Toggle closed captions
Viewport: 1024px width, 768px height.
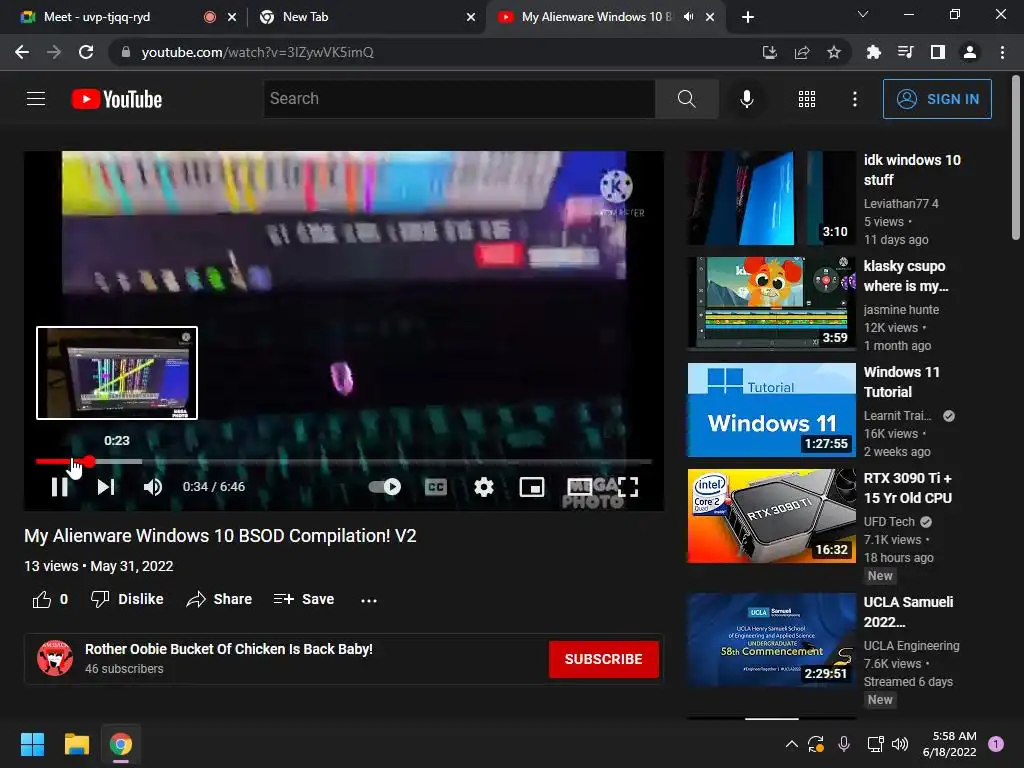coord(436,487)
